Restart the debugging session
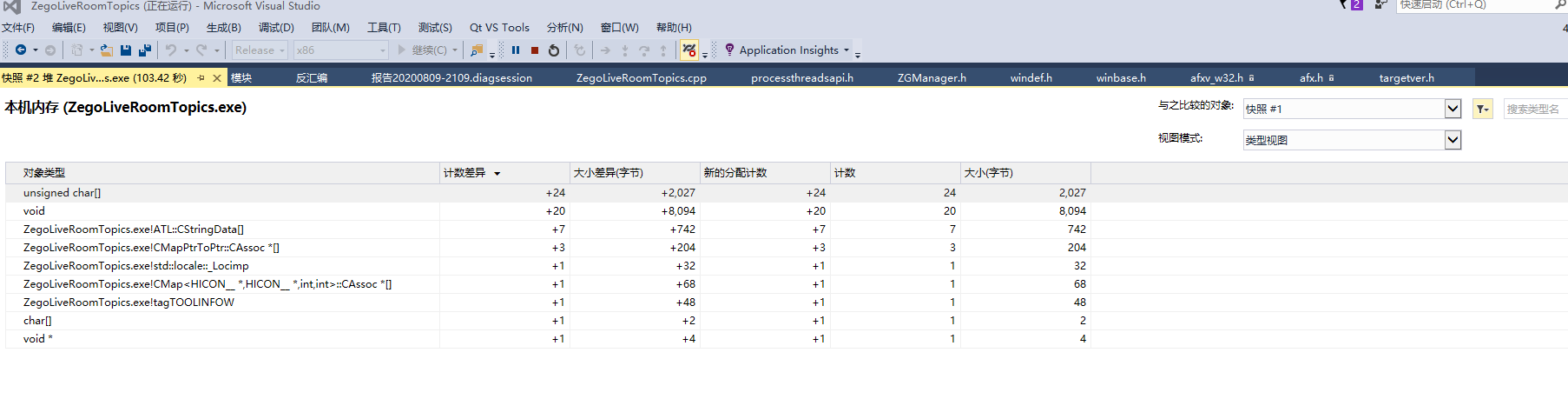This screenshot has width=1568, height=399. [554, 50]
